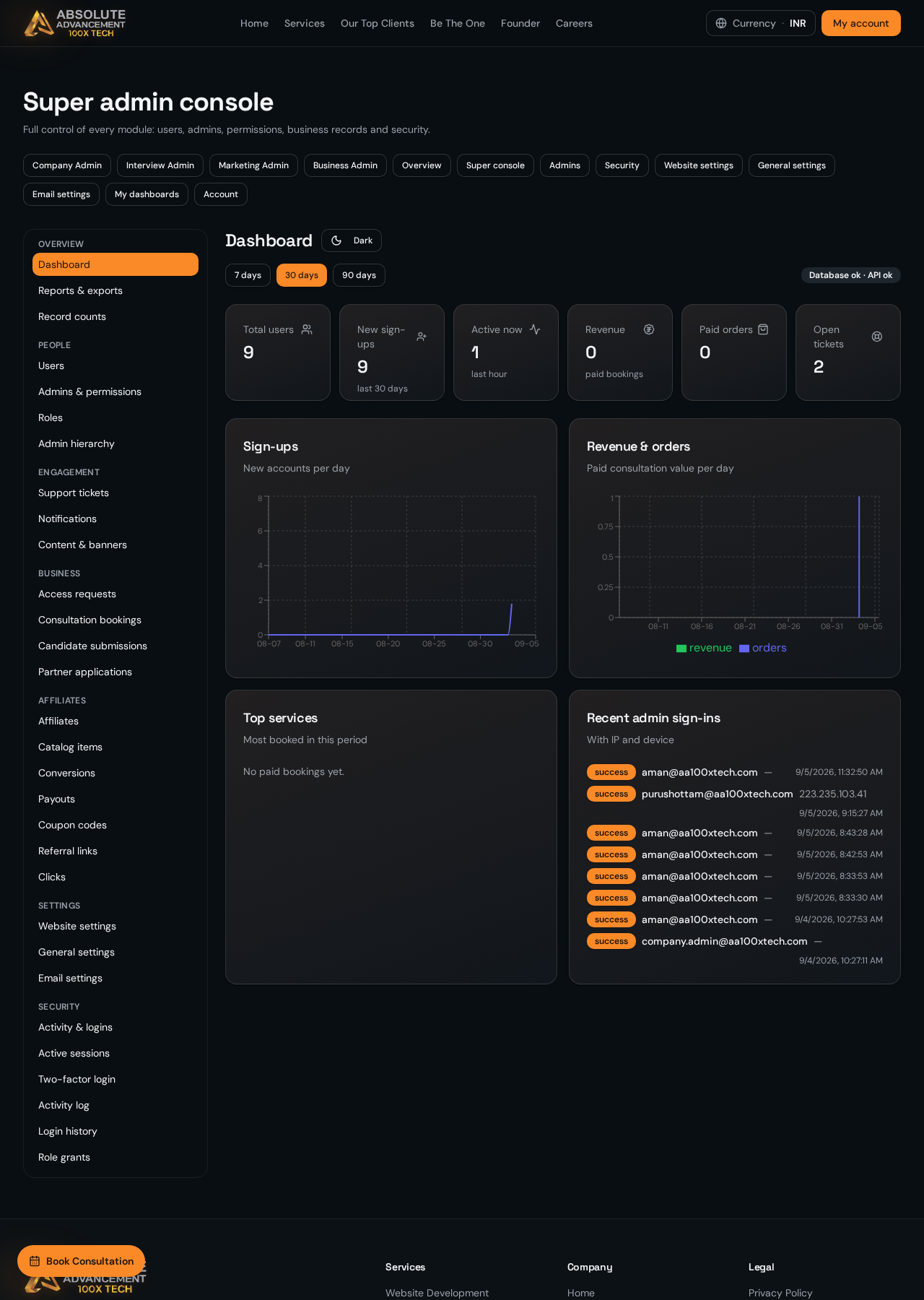Click the lifebuoy icon on Open tickets card
Viewport: 924px width, 1300px height.
[x=877, y=337]
